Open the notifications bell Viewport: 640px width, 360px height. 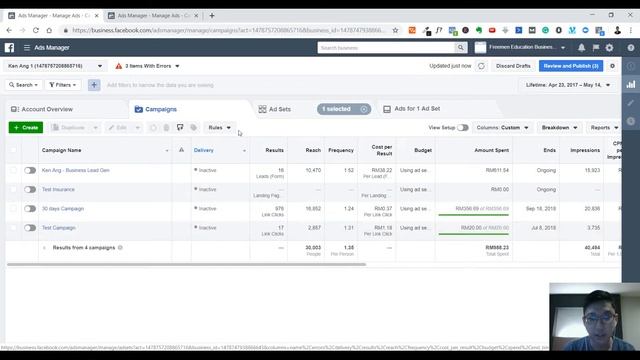581,48
